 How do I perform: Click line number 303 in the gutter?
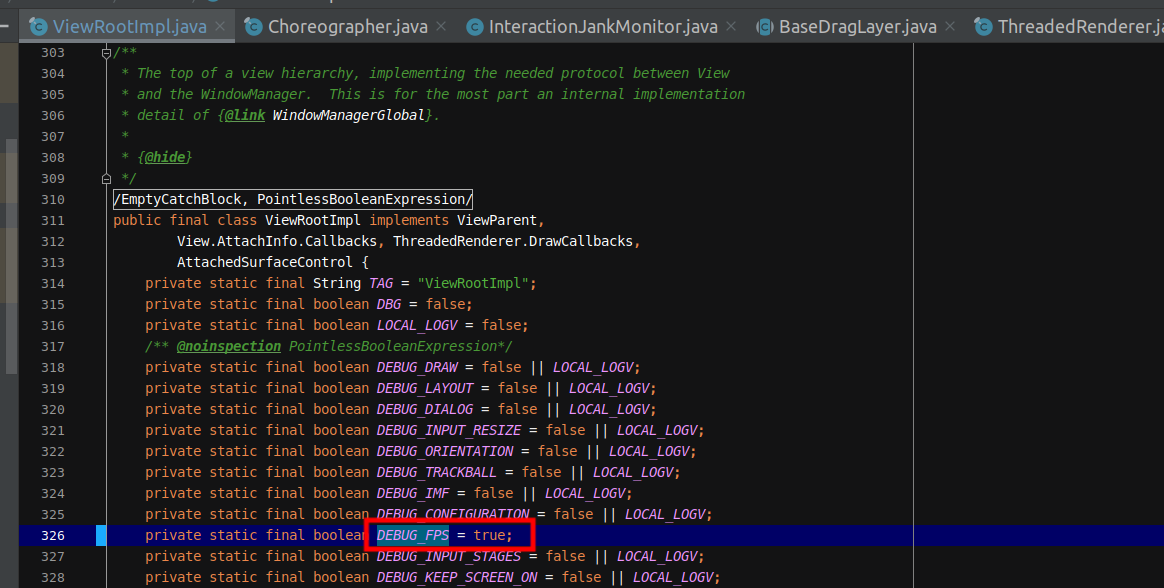point(53,53)
